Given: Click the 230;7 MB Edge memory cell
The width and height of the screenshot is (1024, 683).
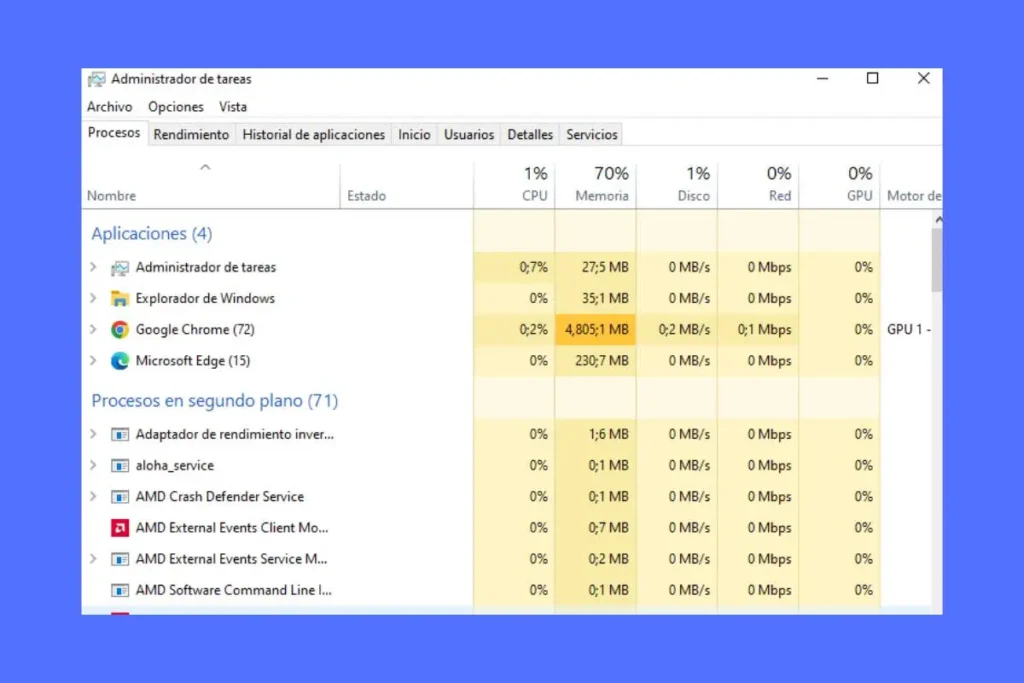Looking at the screenshot, I should (595, 360).
